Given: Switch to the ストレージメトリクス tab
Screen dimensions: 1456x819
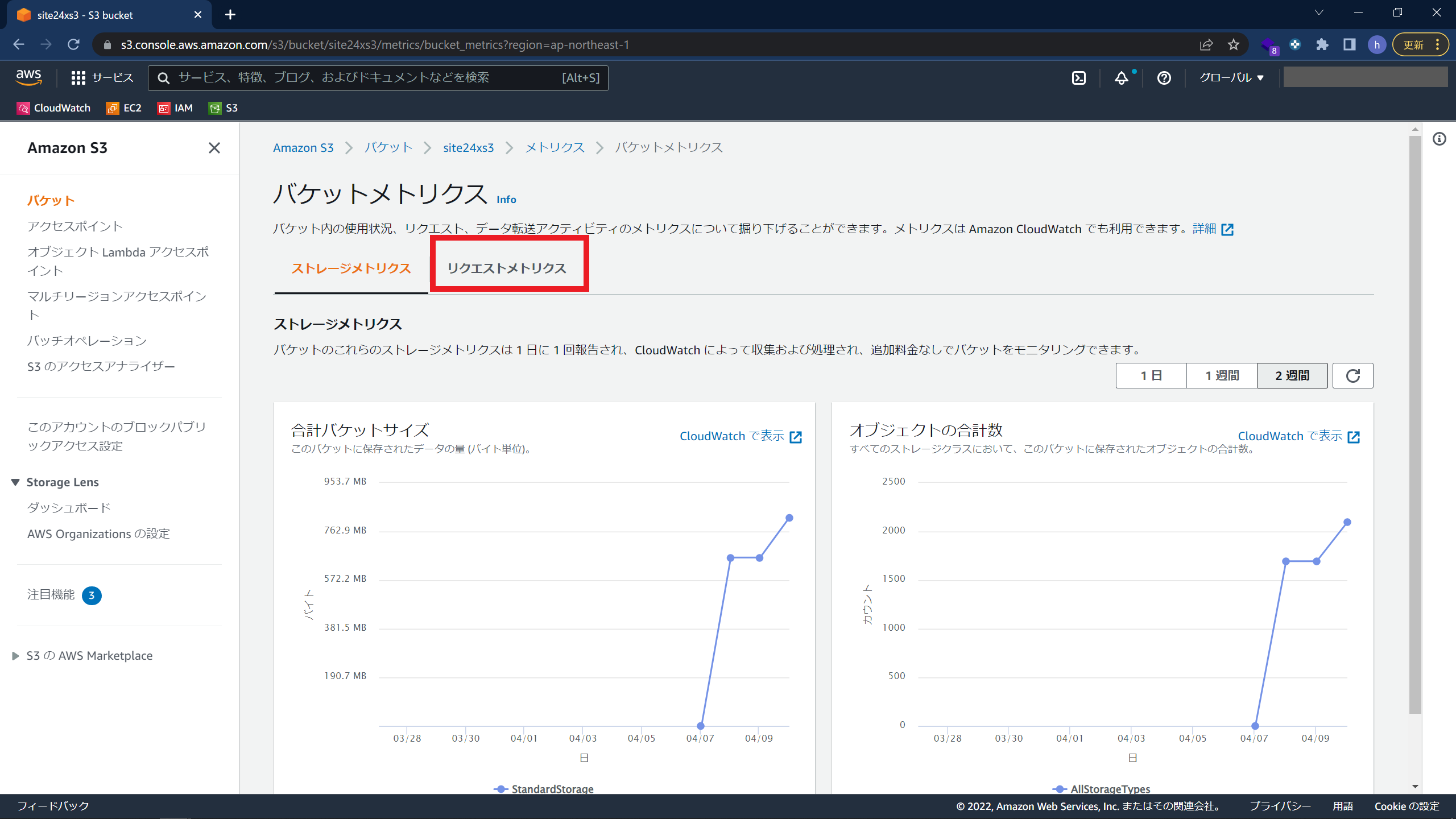Looking at the screenshot, I should tap(351, 268).
